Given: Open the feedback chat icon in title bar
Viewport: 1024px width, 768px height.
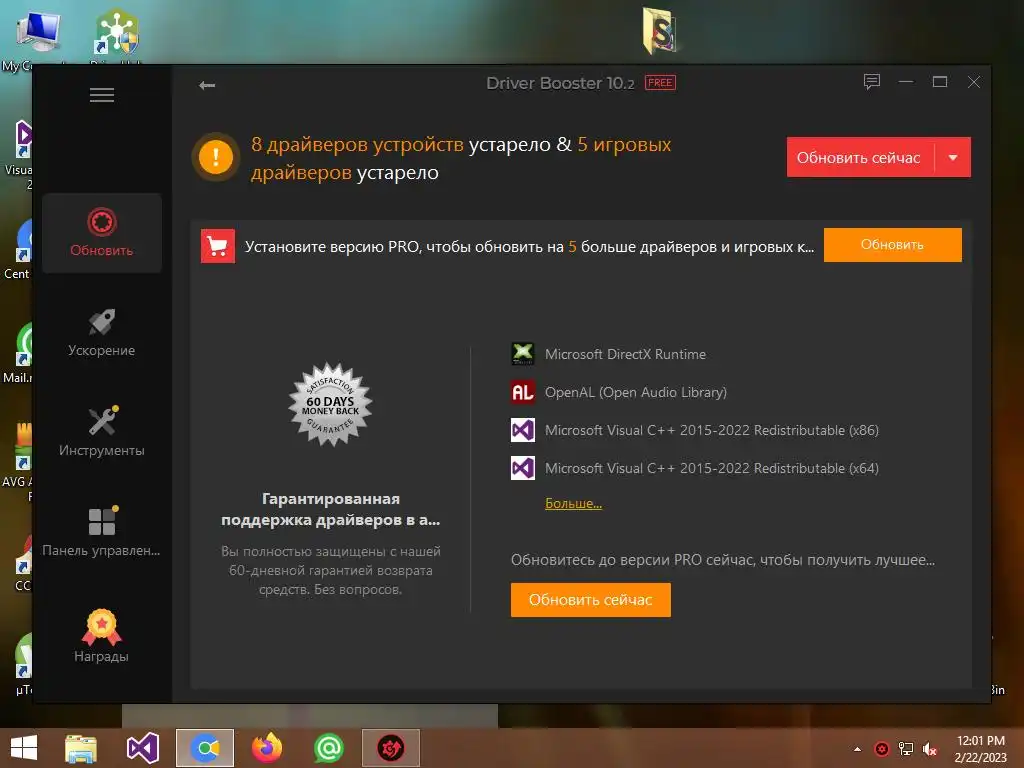Looking at the screenshot, I should 872,82.
